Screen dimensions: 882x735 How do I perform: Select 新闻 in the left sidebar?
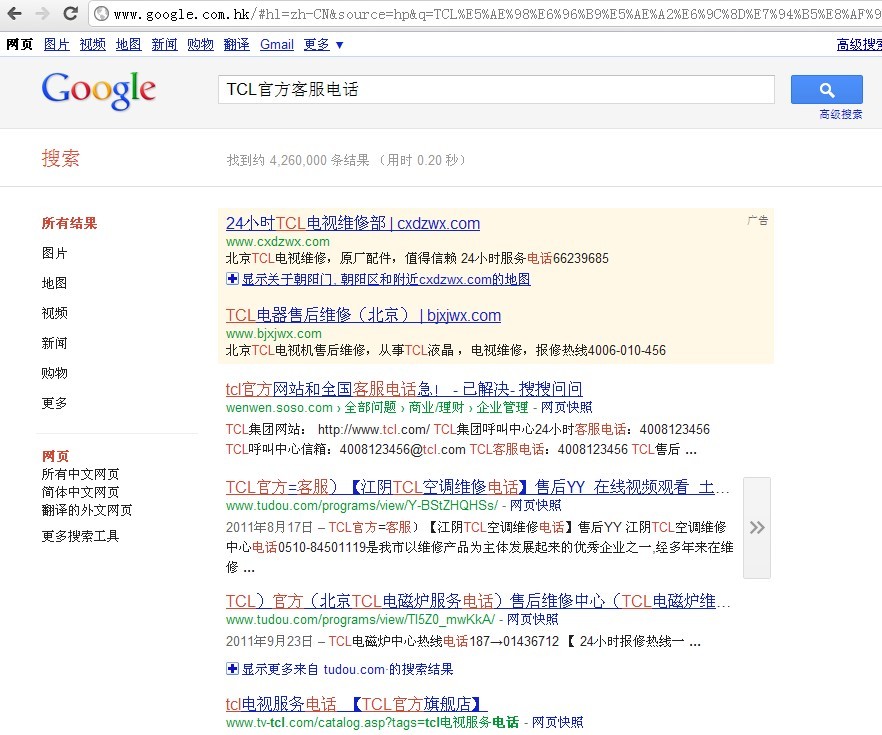(x=55, y=343)
